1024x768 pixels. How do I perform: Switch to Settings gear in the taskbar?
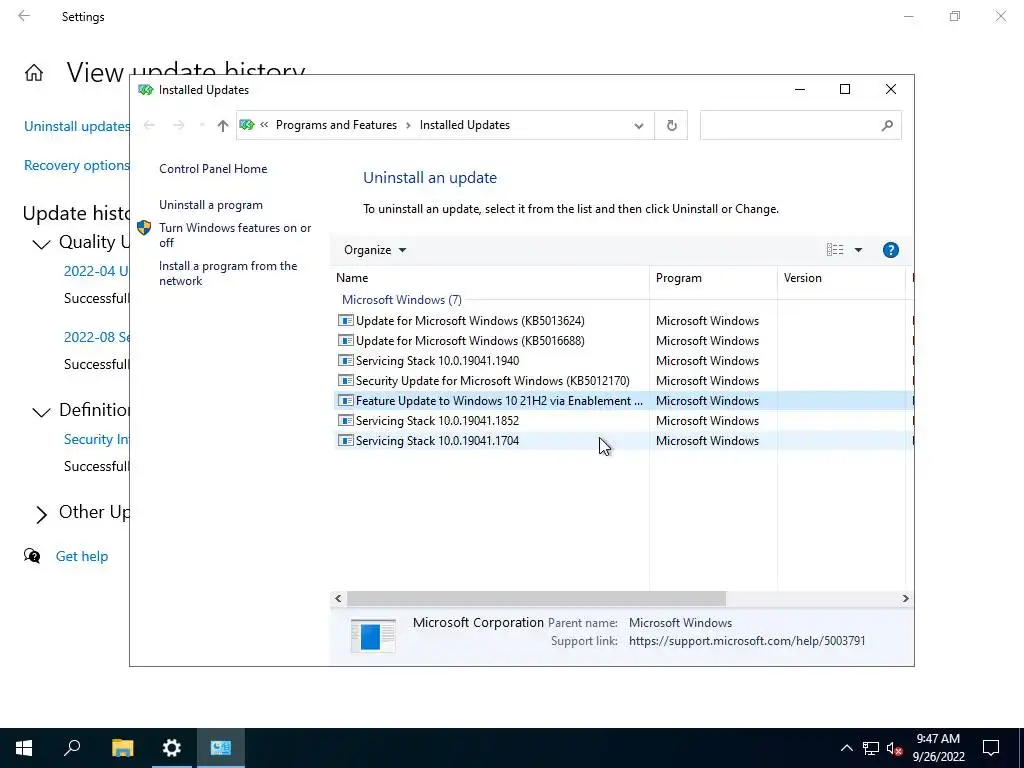(x=172, y=748)
